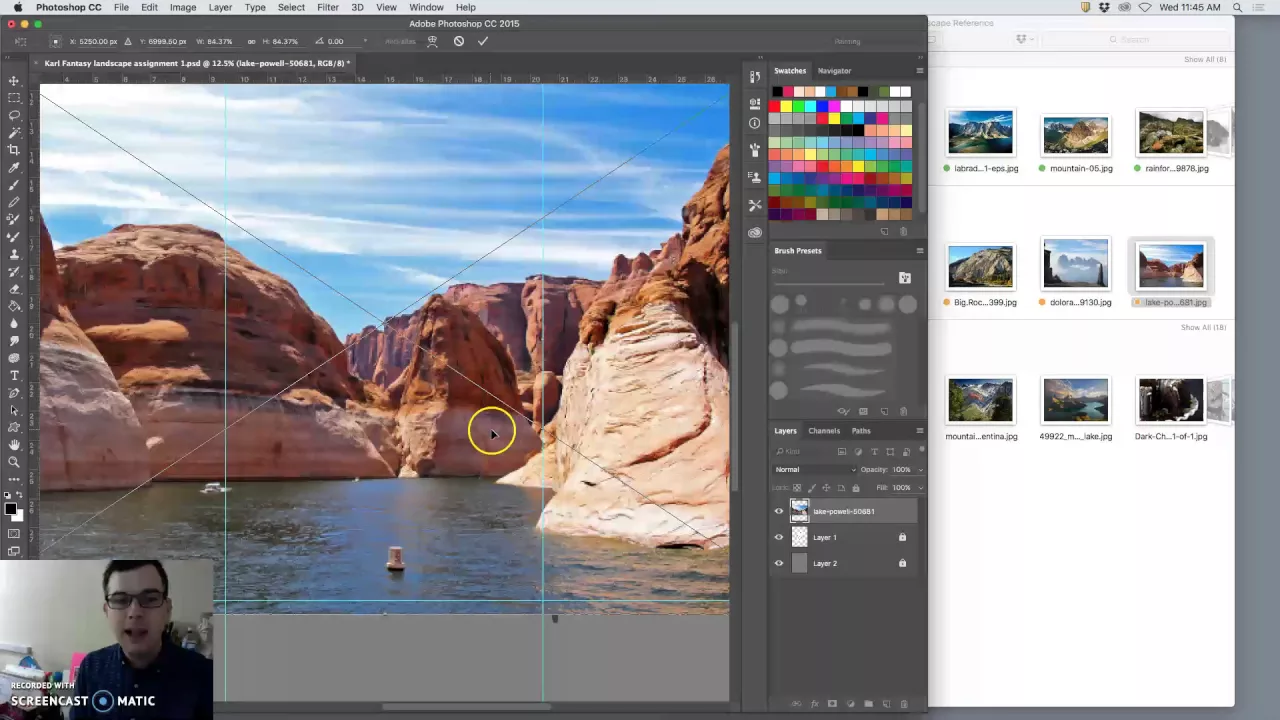This screenshot has width=1280, height=720.
Task: Click the foreground color swatch
Action: [x=10, y=510]
